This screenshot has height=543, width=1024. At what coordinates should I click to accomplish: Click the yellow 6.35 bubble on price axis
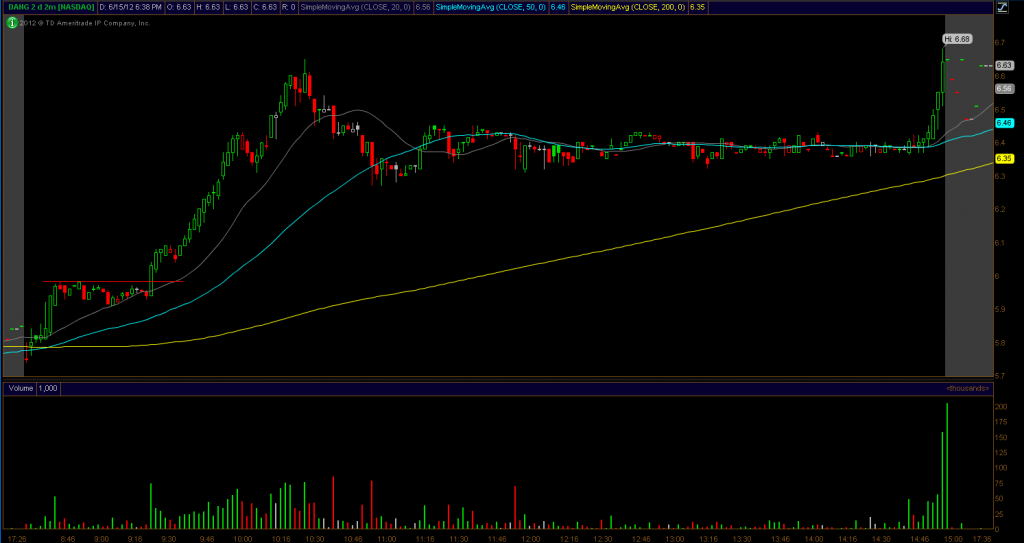(x=1004, y=159)
